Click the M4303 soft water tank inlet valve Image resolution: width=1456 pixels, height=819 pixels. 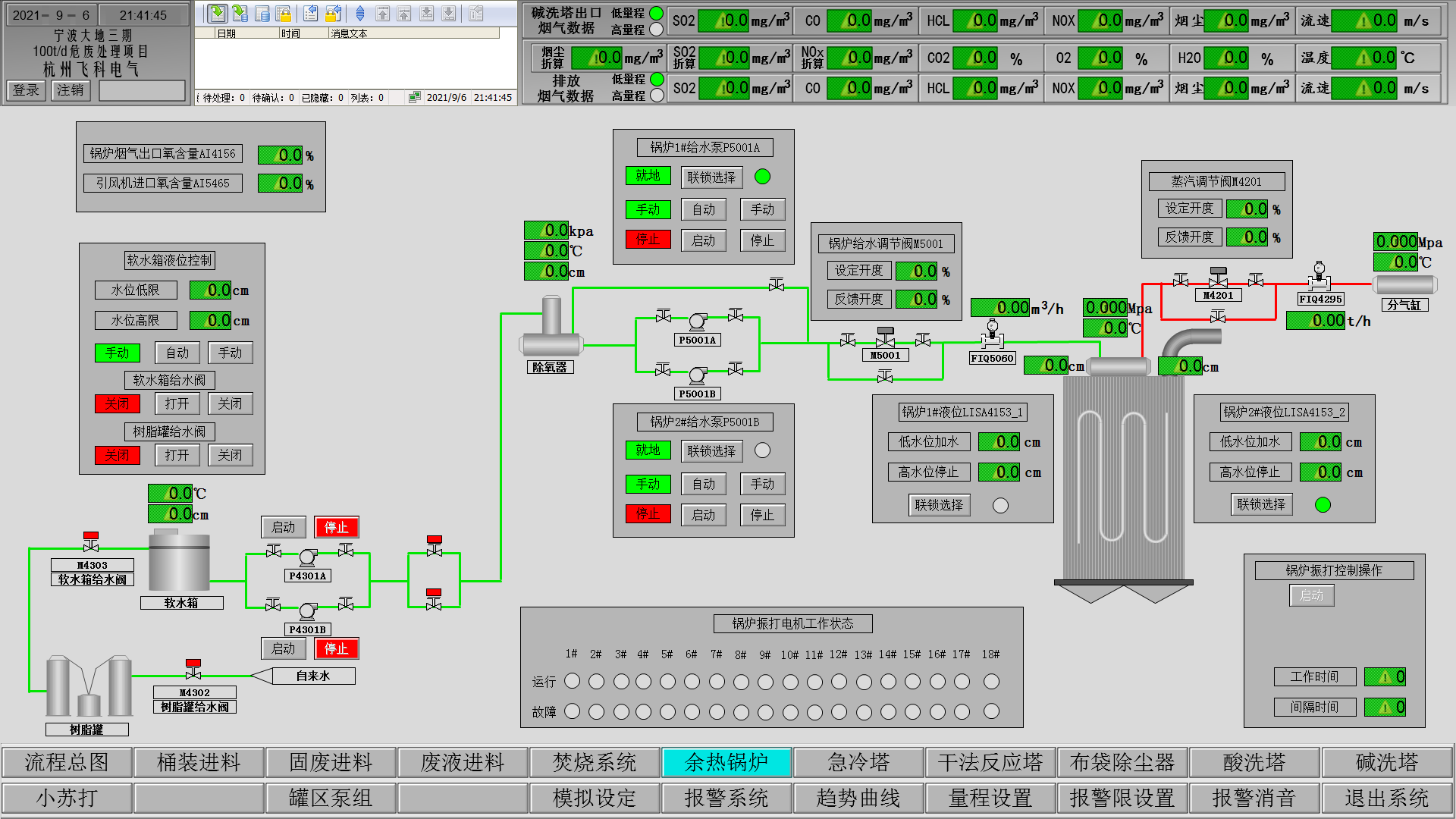coord(91,541)
